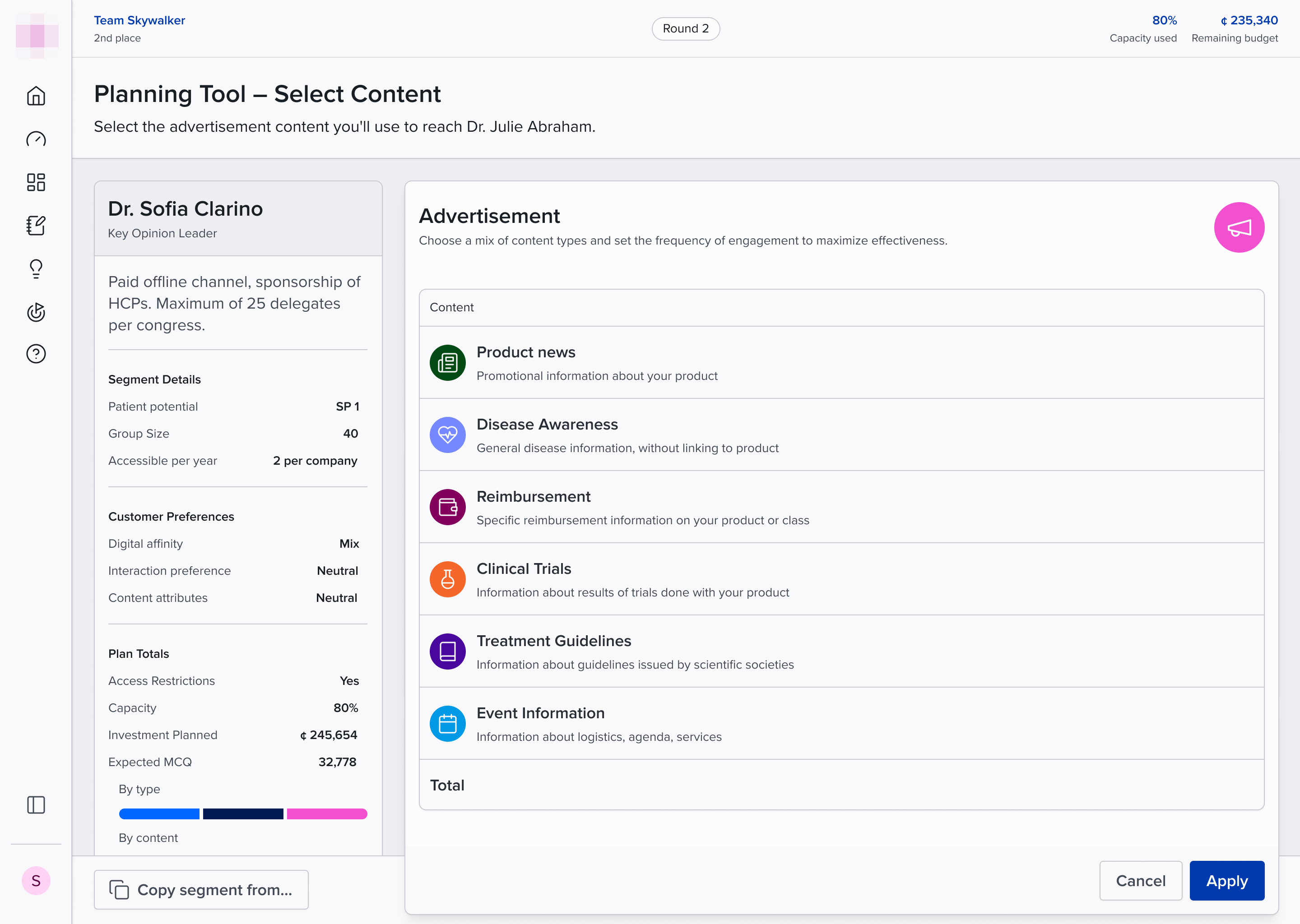Screen dimensions: 1300x924
Task: Click the 2 per company value
Action: click(316, 461)
